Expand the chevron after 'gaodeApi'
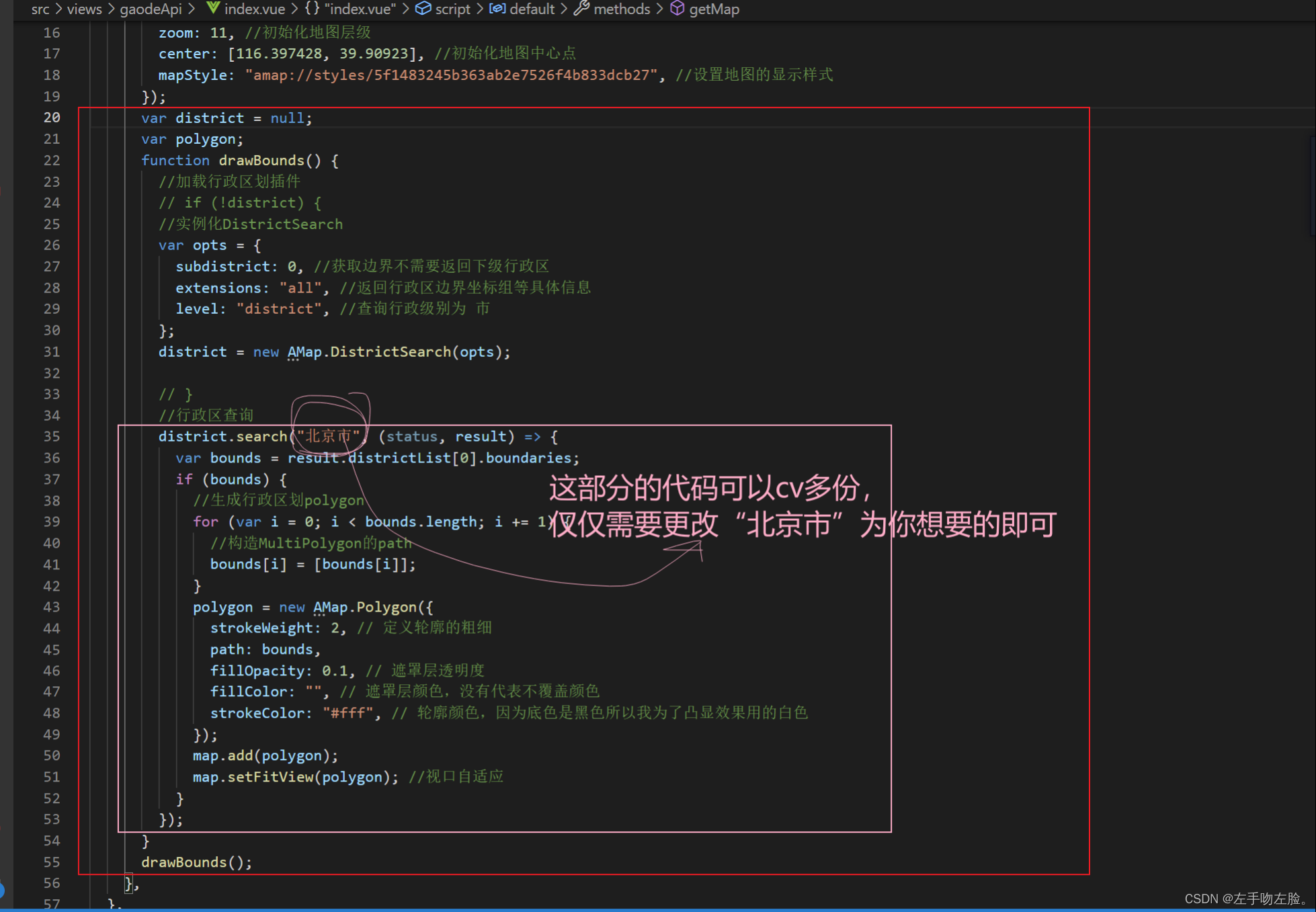1316x912 pixels. point(192,9)
